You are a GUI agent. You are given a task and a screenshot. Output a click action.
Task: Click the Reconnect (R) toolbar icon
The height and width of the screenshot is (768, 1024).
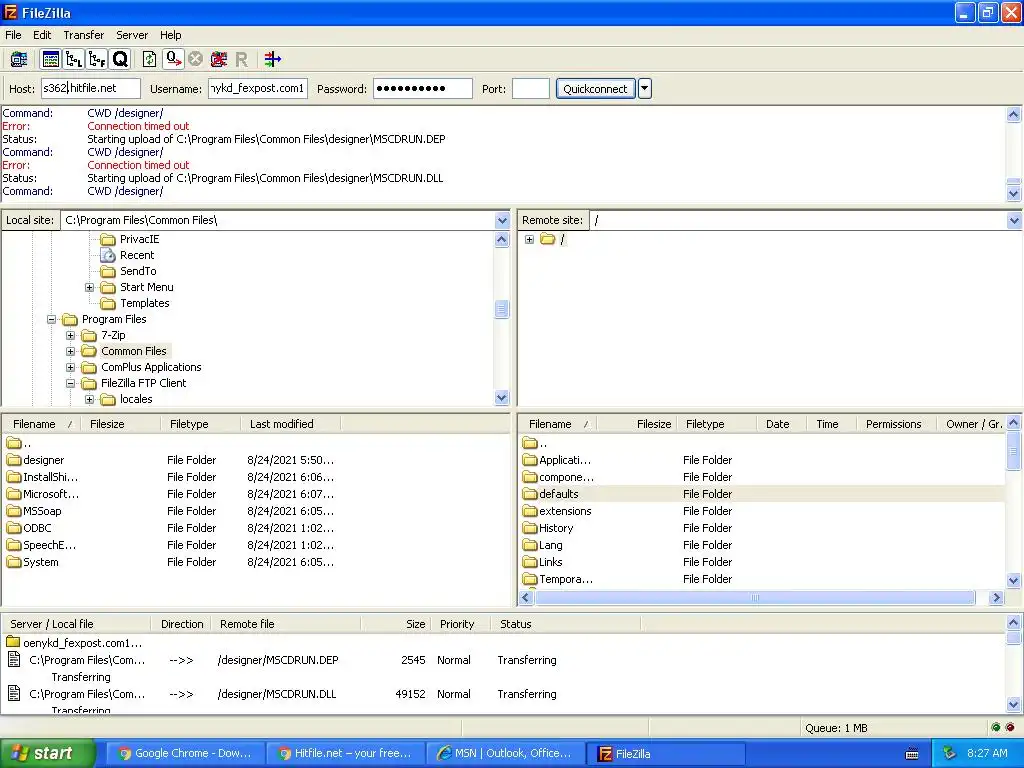(x=241, y=60)
